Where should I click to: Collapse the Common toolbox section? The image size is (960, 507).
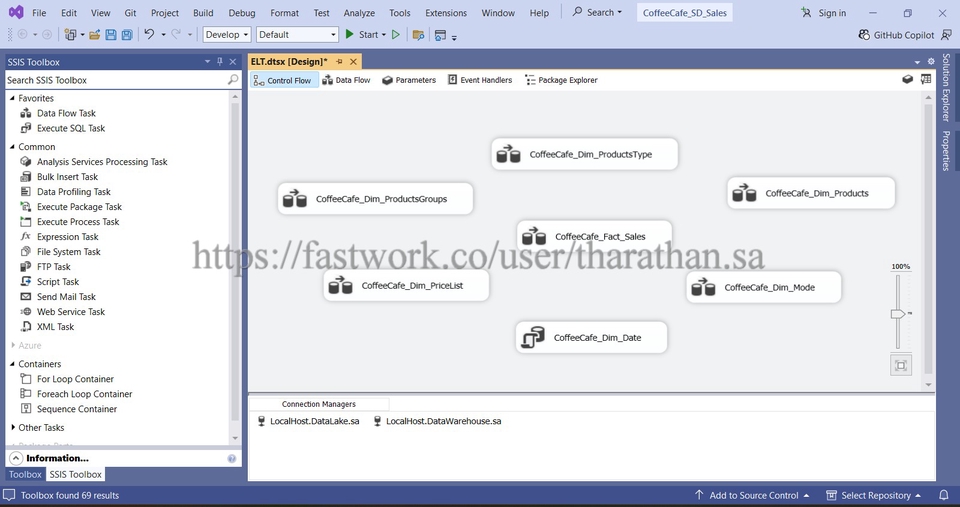click(12, 147)
